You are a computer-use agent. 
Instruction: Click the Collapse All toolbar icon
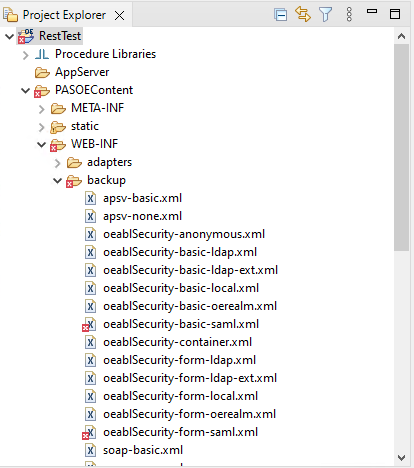point(280,15)
